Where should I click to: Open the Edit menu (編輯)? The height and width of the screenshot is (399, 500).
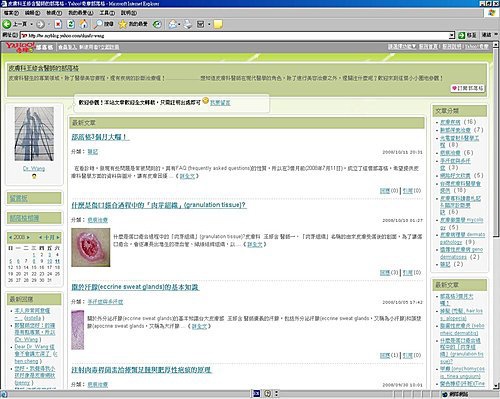click(x=32, y=13)
